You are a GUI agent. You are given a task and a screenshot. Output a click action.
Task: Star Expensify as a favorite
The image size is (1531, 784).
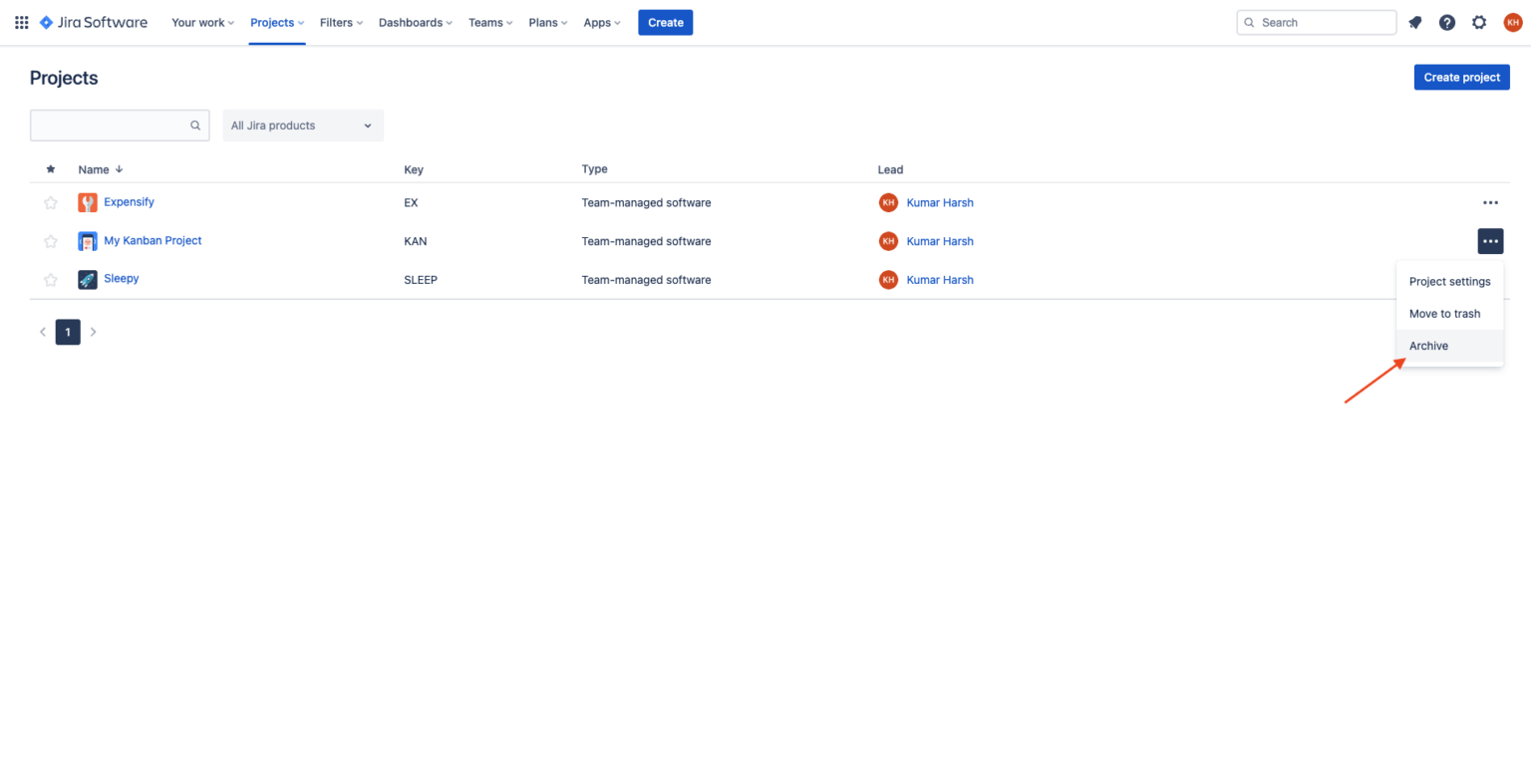50,202
